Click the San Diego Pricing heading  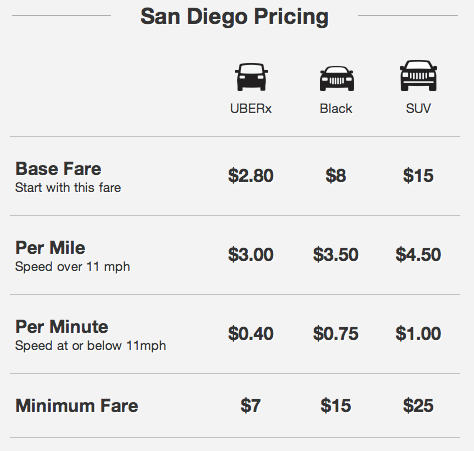(234, 17)
